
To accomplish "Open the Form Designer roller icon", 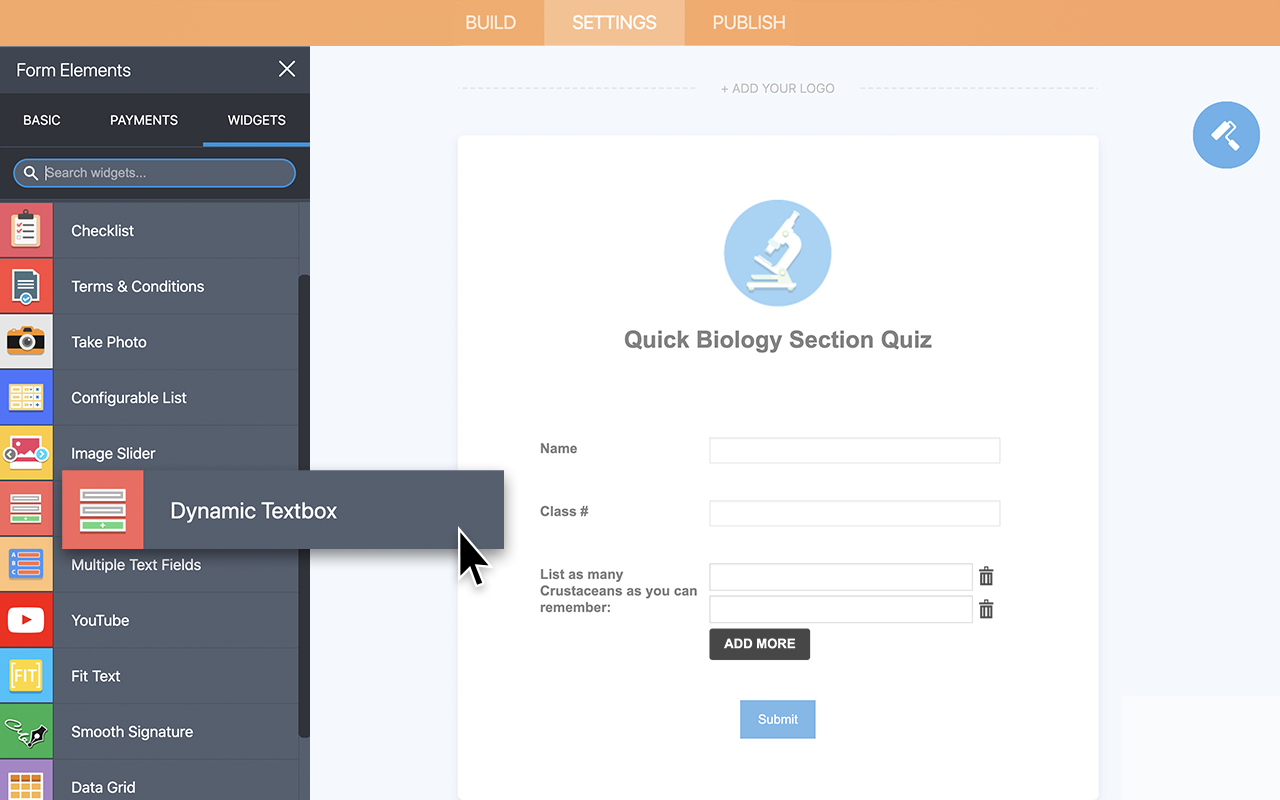I will [x=1226, y=135].
